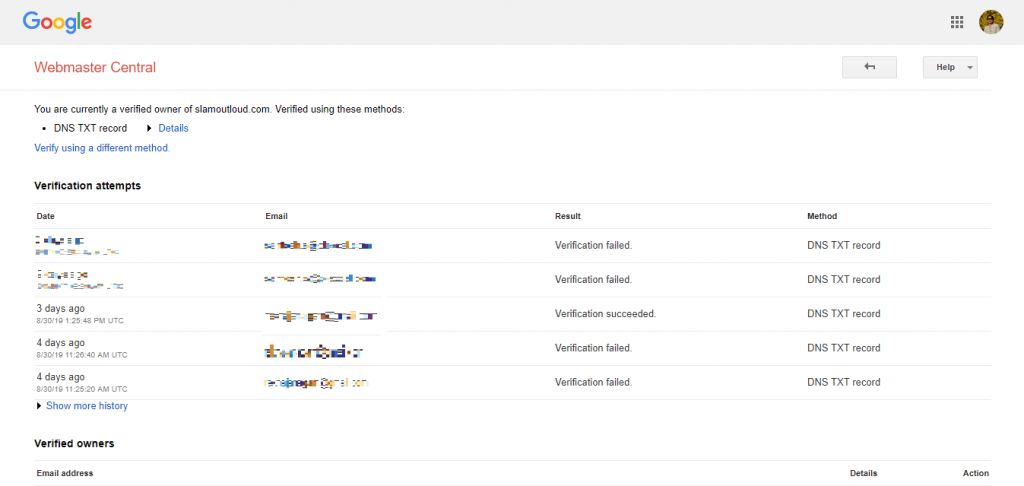Click the Details link beside DNS TXT record
This screenshot has height=486, width=1024.
click(173, 128)
